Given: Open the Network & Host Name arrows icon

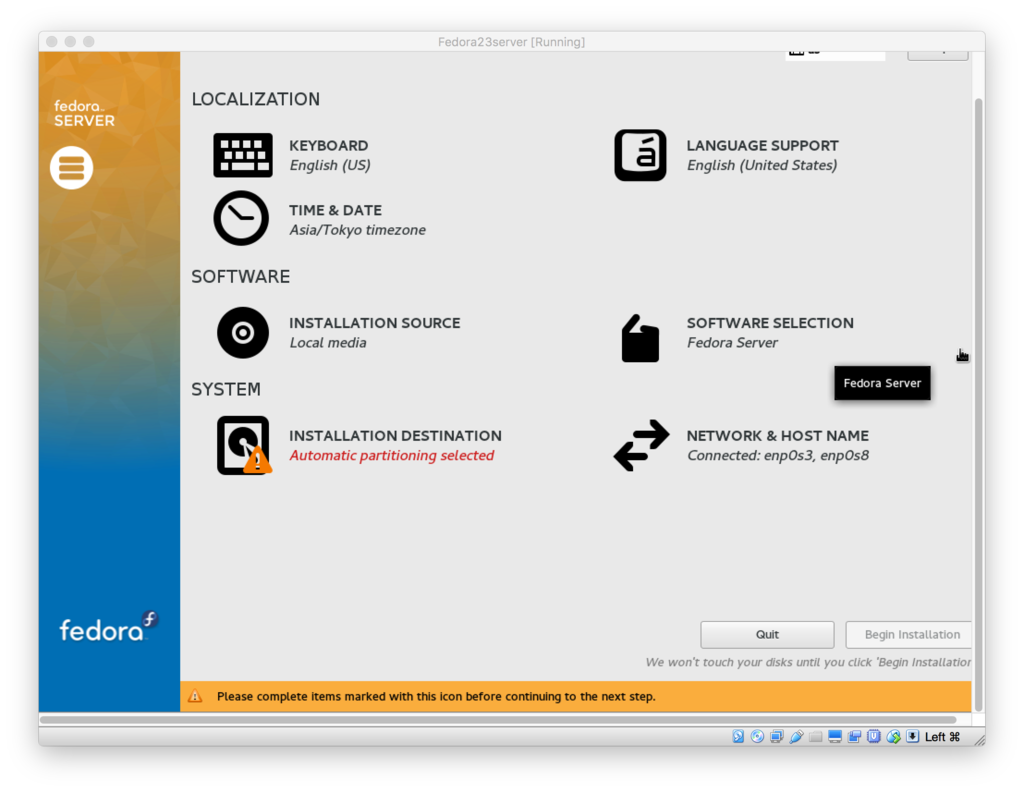Looking at the screenshot, I should tap(641, 445).
